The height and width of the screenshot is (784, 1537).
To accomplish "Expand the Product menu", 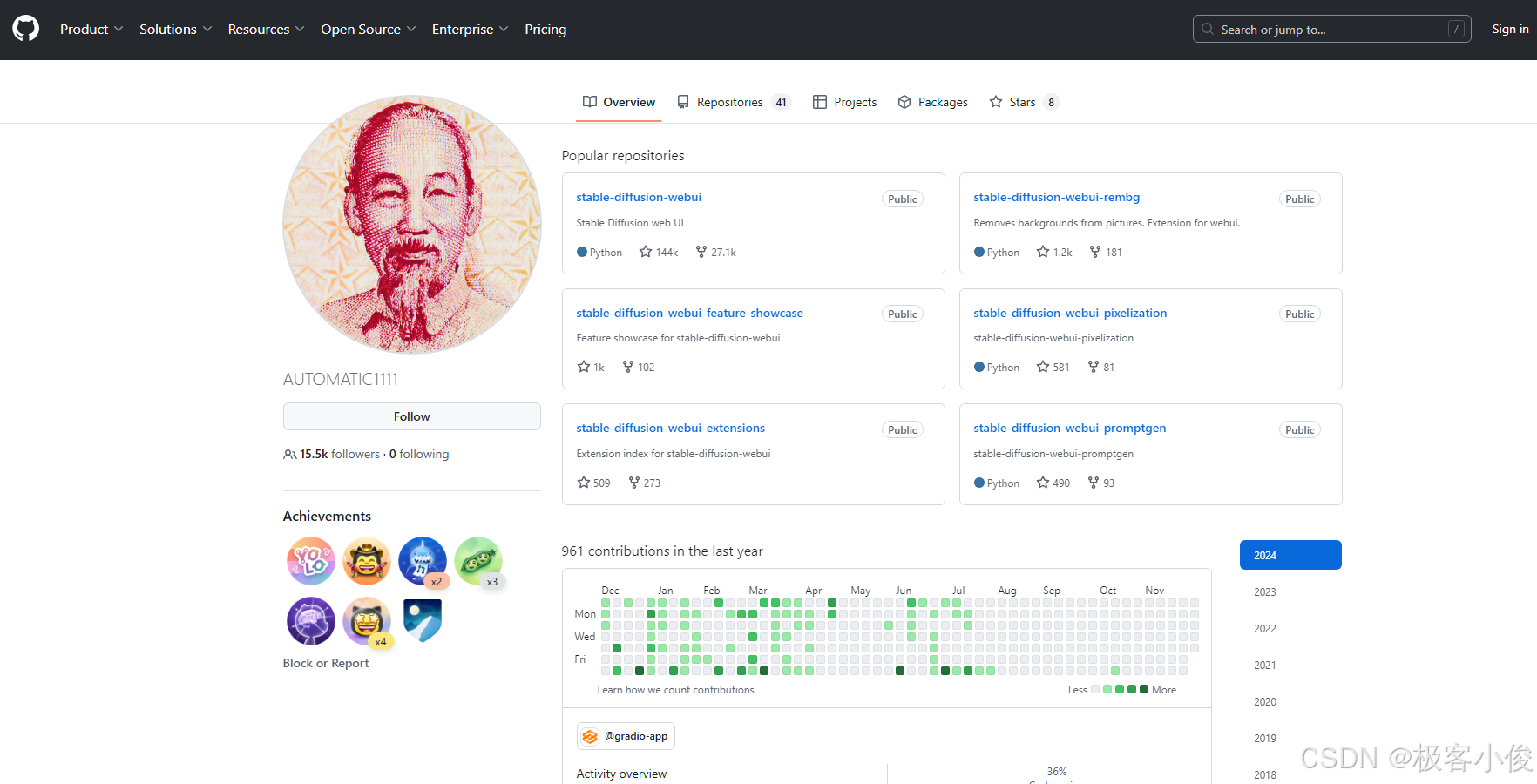I will 91,29.
